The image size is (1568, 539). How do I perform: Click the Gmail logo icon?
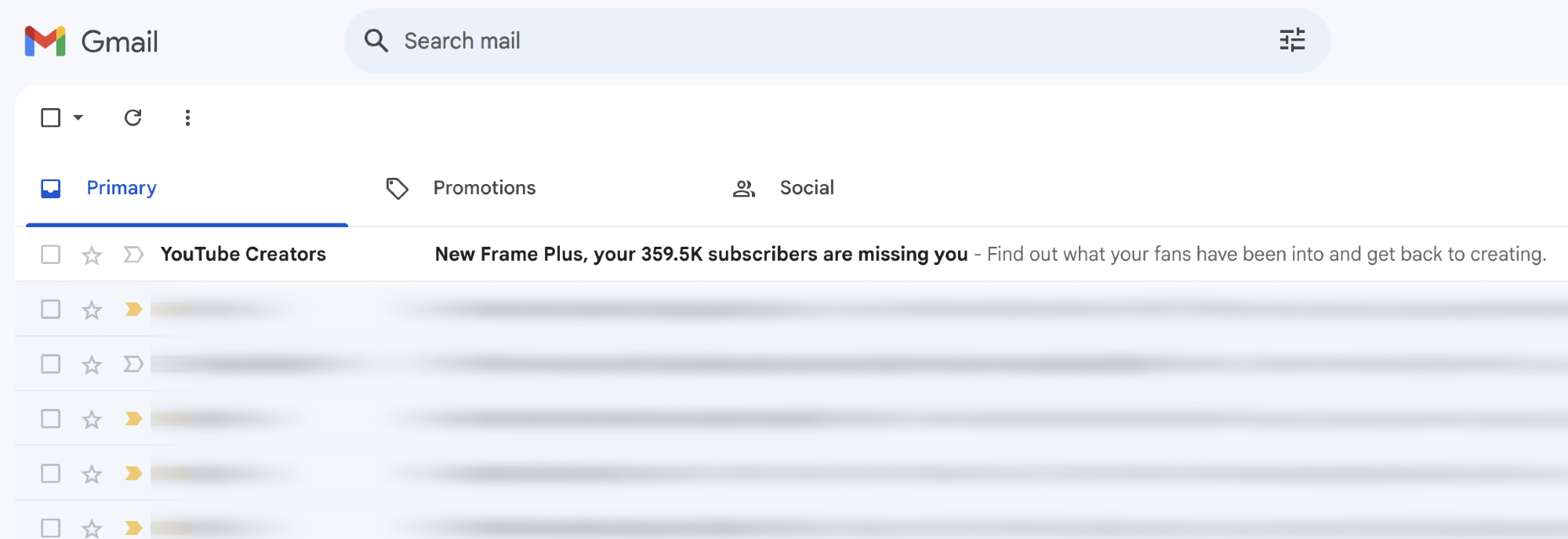tap(45, 42)
